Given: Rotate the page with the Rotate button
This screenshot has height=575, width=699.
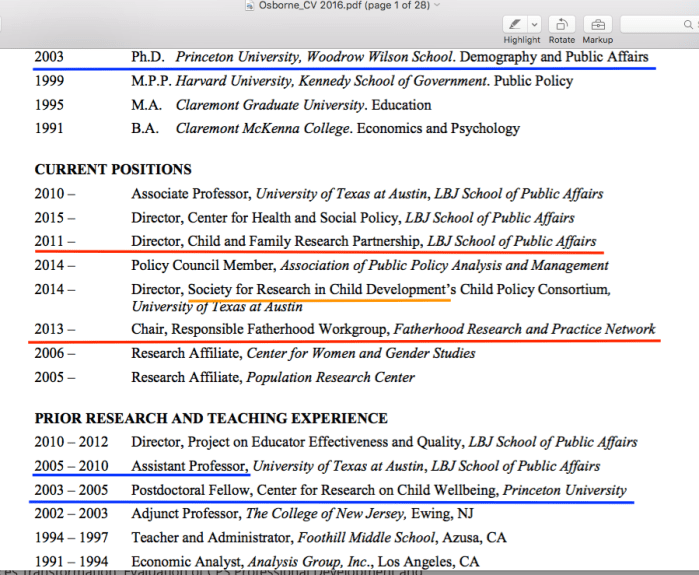Looking at the screenshot, I should click(x=561, y=24).
